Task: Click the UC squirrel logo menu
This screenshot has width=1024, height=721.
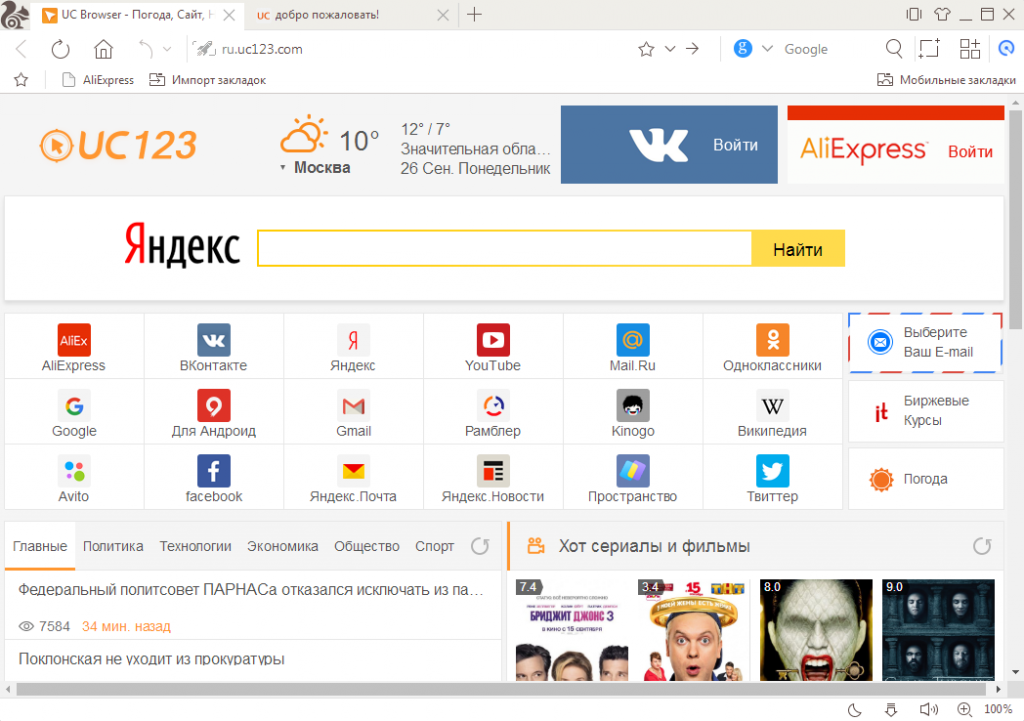Action: point(15,15)
